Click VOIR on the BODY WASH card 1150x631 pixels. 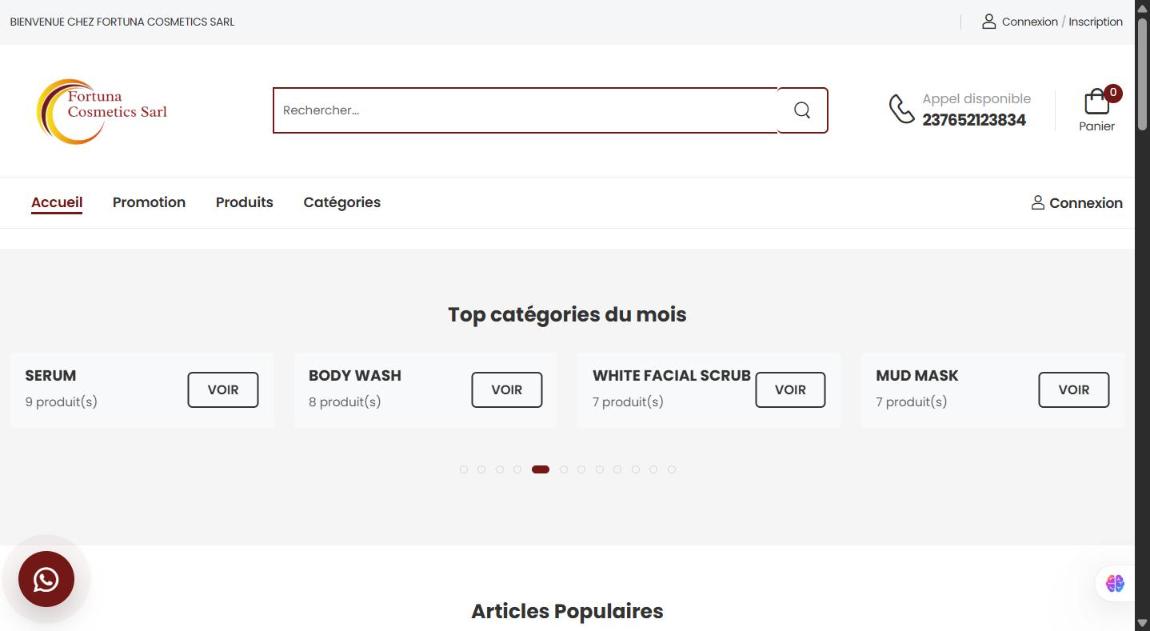click(507, 390)
